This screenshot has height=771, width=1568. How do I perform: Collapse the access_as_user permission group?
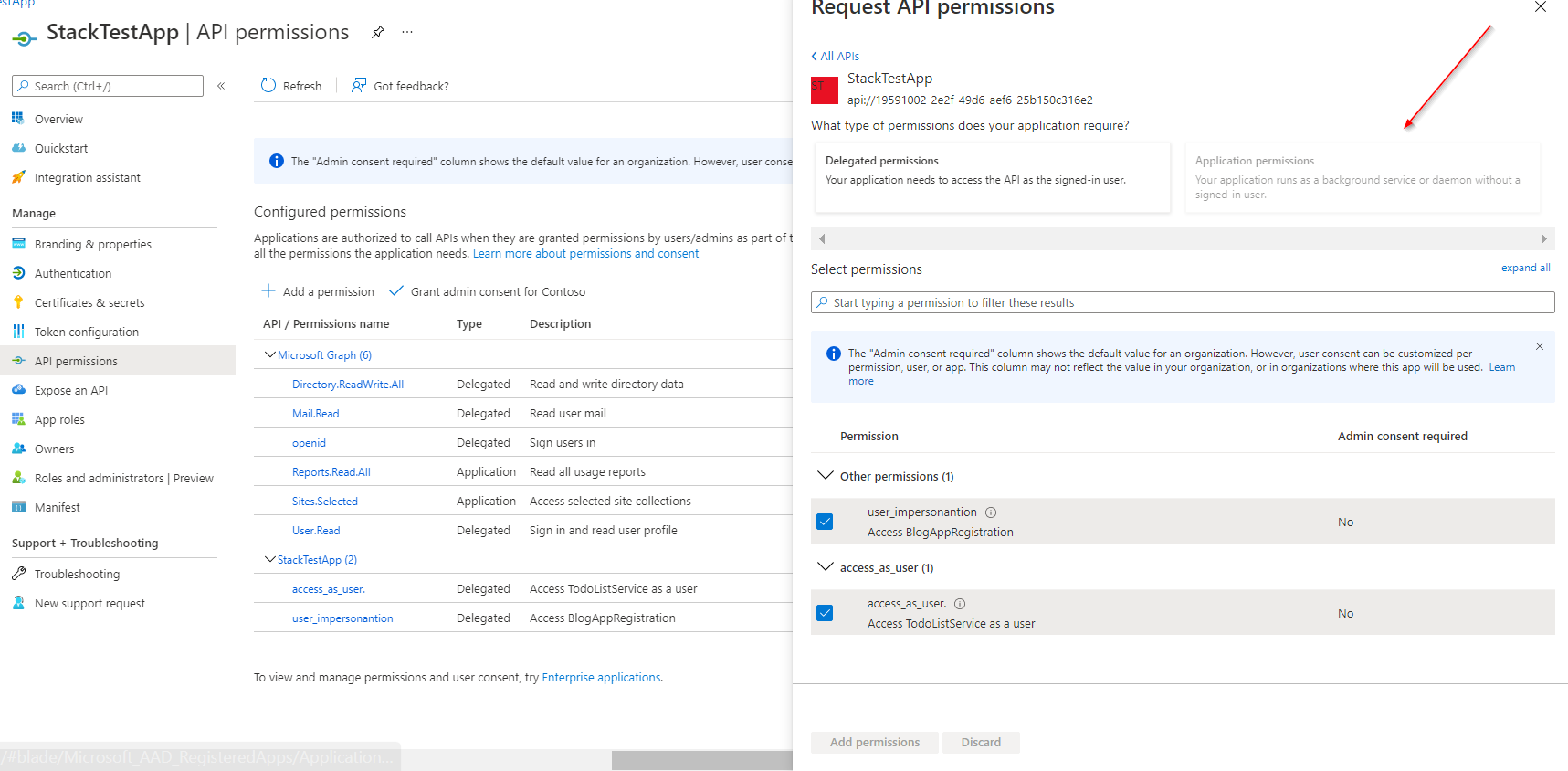tap(826, 567)
